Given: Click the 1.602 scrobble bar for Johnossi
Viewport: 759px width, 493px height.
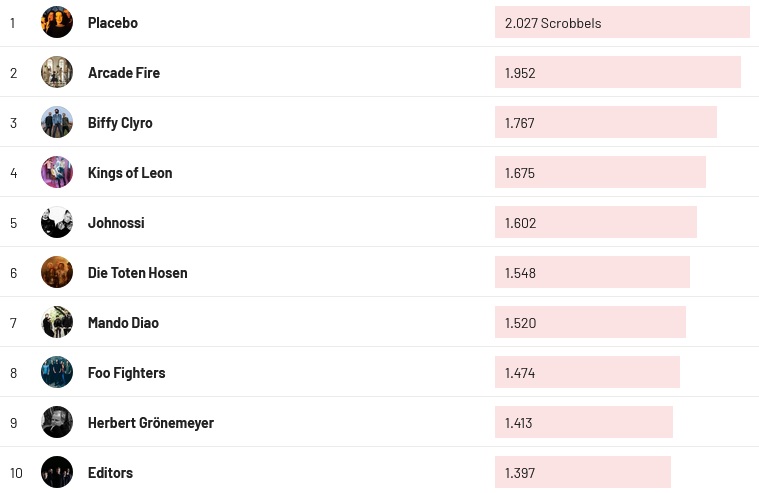Looking at the screenshot, I should [595, 222].
